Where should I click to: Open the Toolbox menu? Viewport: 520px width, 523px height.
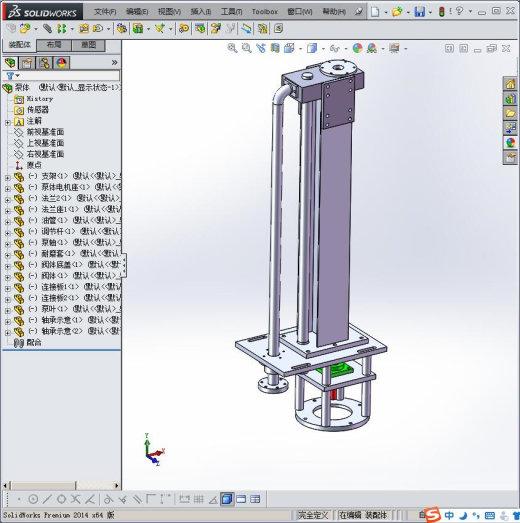[265, 12]
